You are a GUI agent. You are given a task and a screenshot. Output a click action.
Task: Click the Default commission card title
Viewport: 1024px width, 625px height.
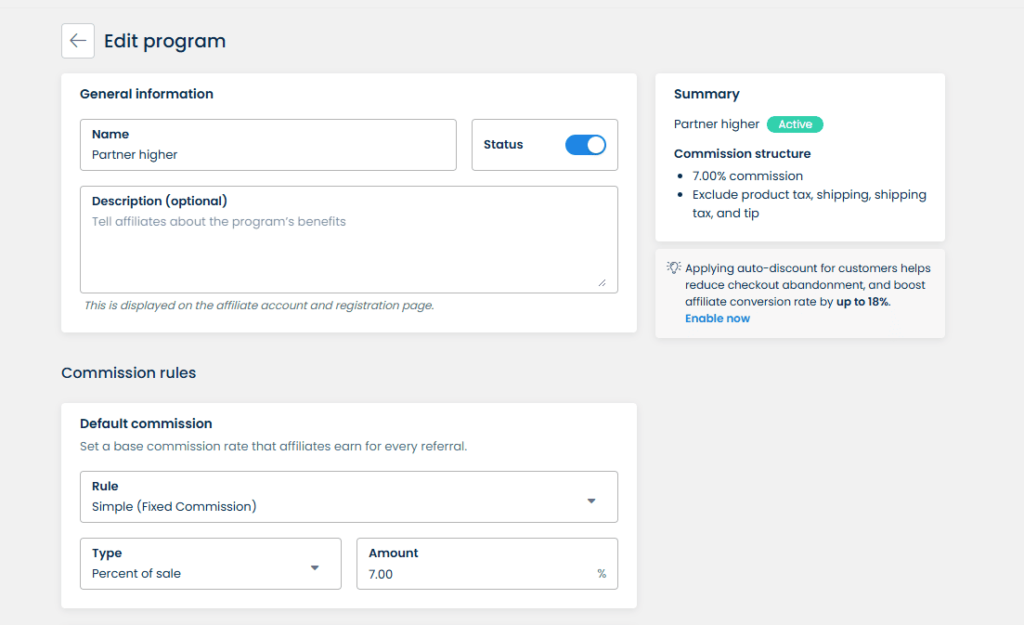click(146, 424)
